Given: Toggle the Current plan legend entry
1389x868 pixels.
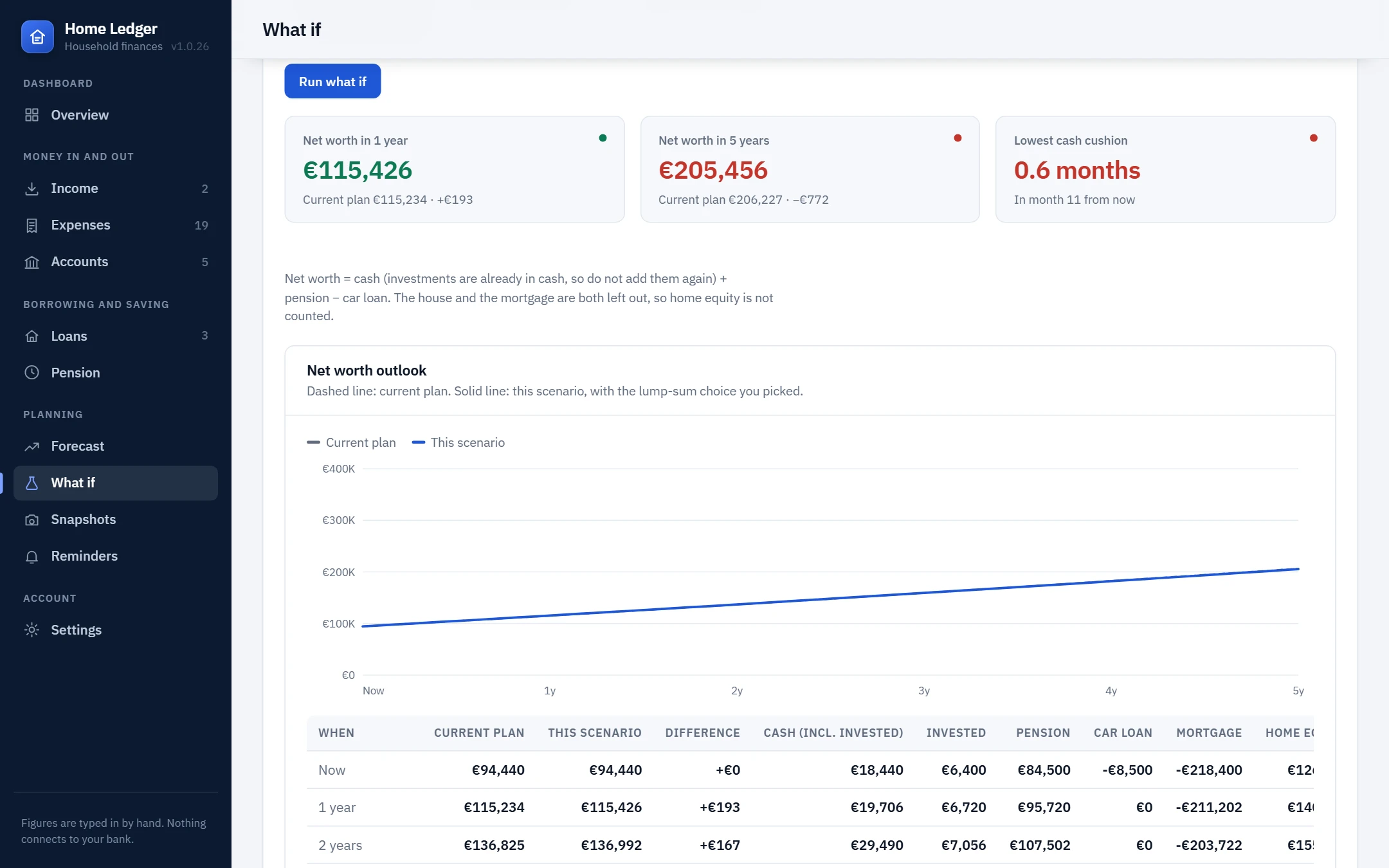Looking at the screenshot, I should (x=352, y=442).
